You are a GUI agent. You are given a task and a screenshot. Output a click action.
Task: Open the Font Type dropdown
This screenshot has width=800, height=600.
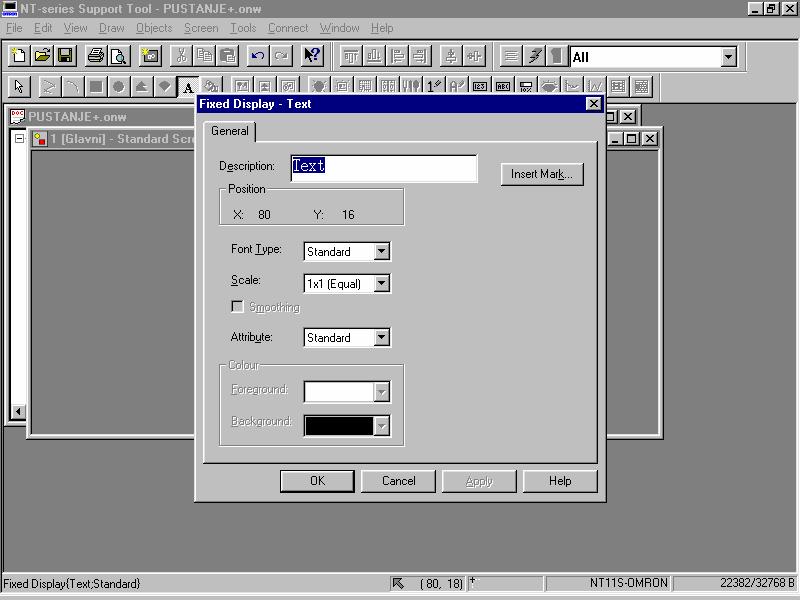pyautogui.click(x=382, y=252)
